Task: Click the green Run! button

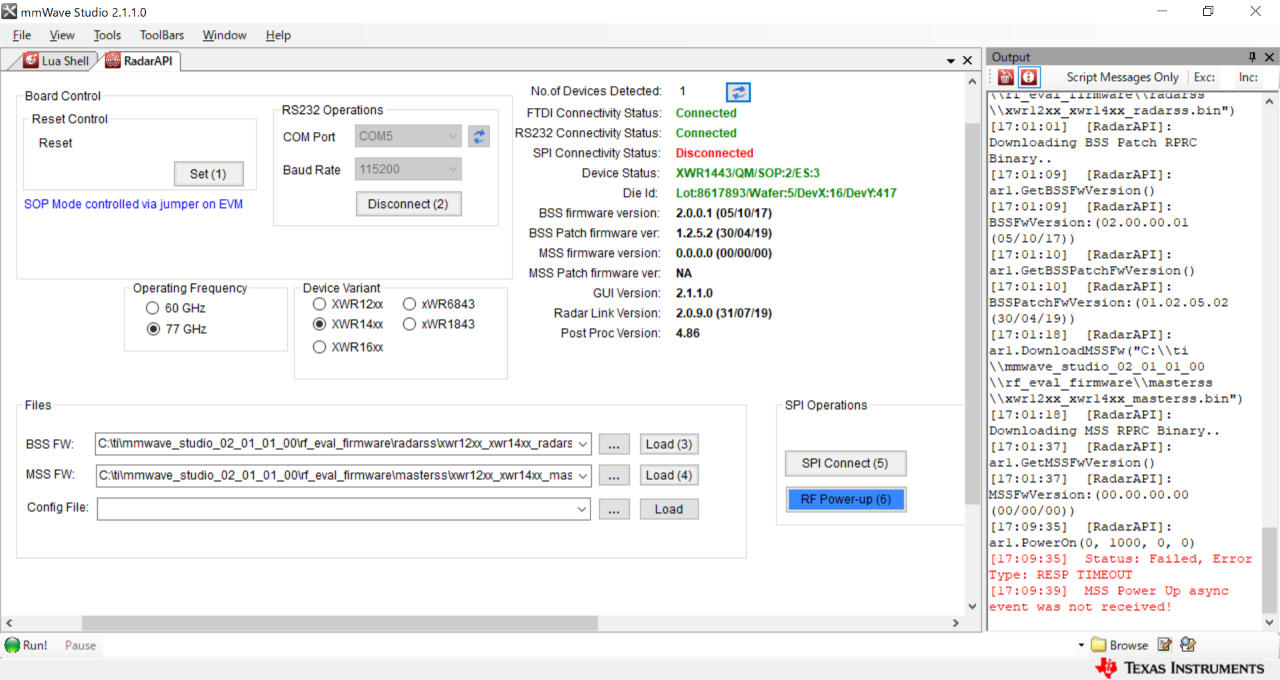Action: (x=27, y=645)
